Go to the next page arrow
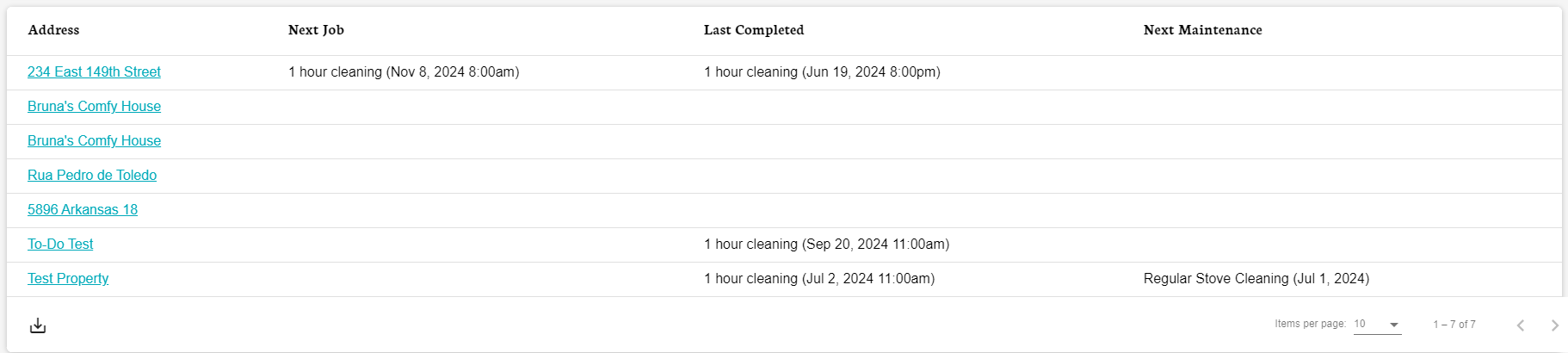The image size is (1568, 353). (1554, 325)
